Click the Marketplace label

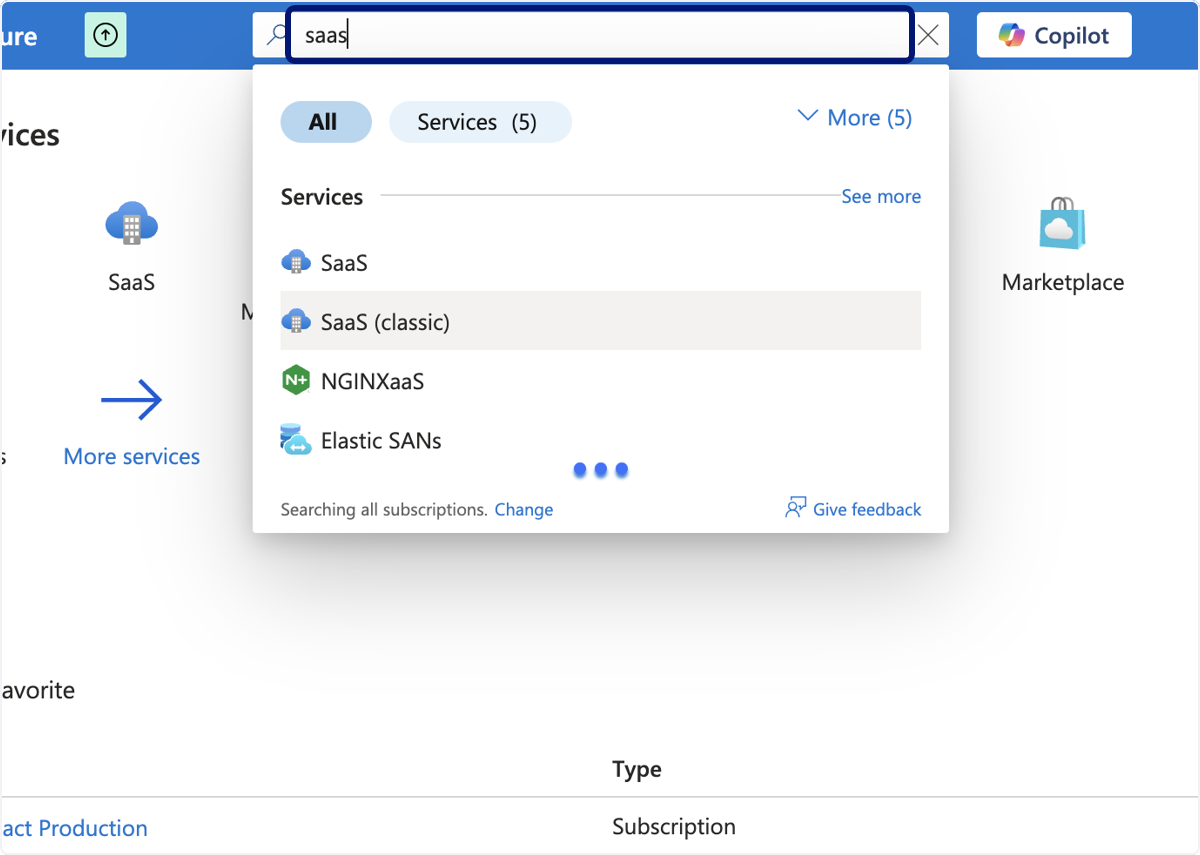[1063, 283]
